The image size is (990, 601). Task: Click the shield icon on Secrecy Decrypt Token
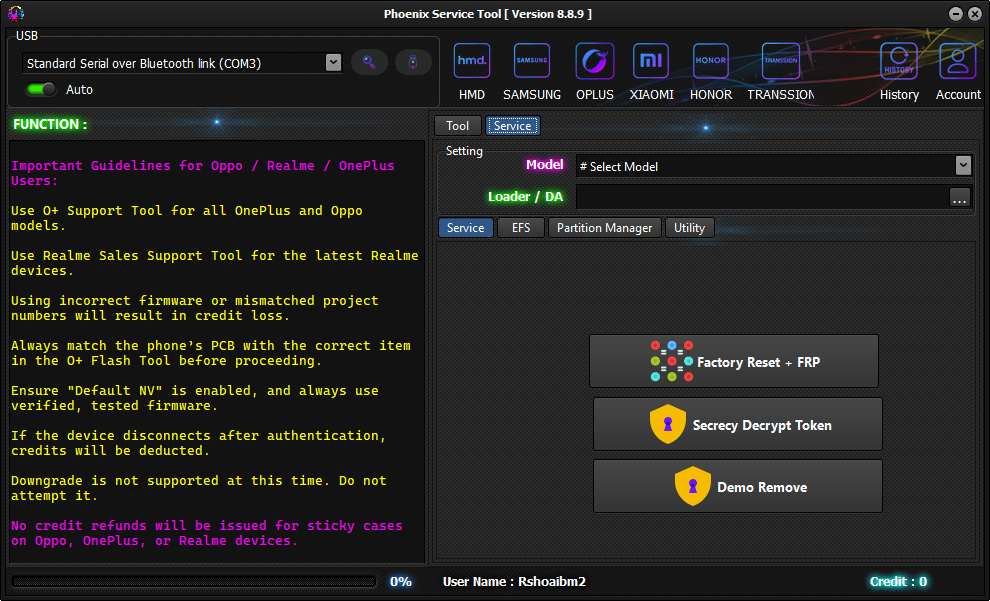pos(667,424)
